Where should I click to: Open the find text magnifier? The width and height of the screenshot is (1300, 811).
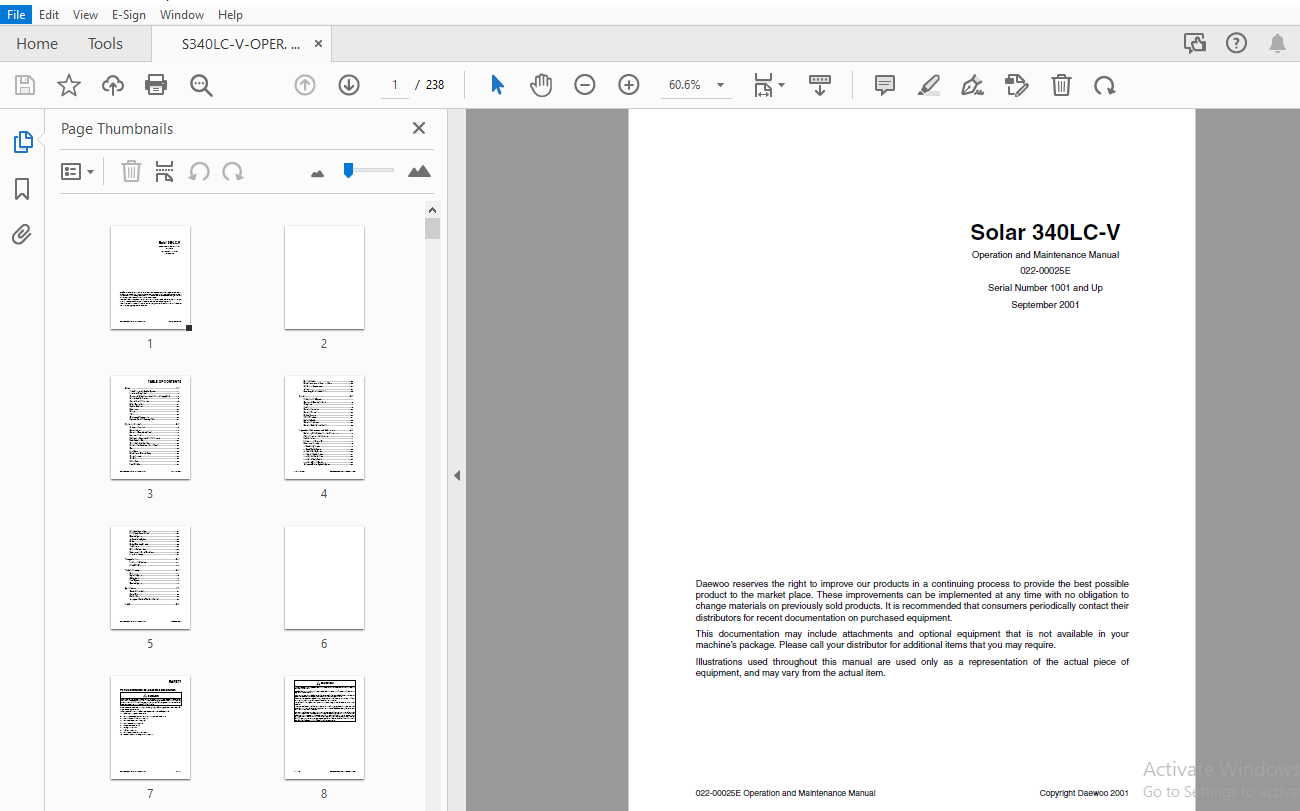(x=201, y=85)
